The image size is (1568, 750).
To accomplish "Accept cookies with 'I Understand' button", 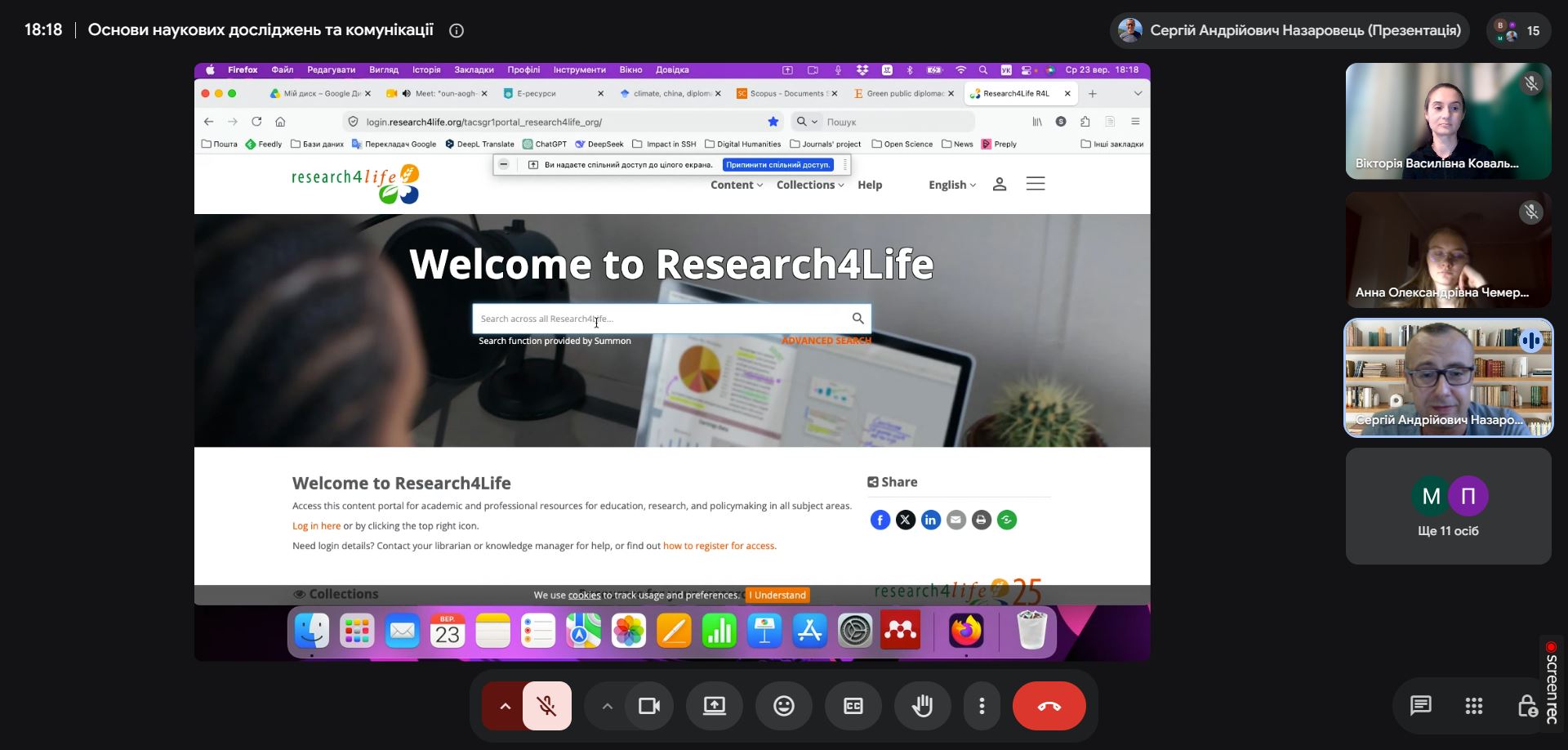I will coord(778,595).
